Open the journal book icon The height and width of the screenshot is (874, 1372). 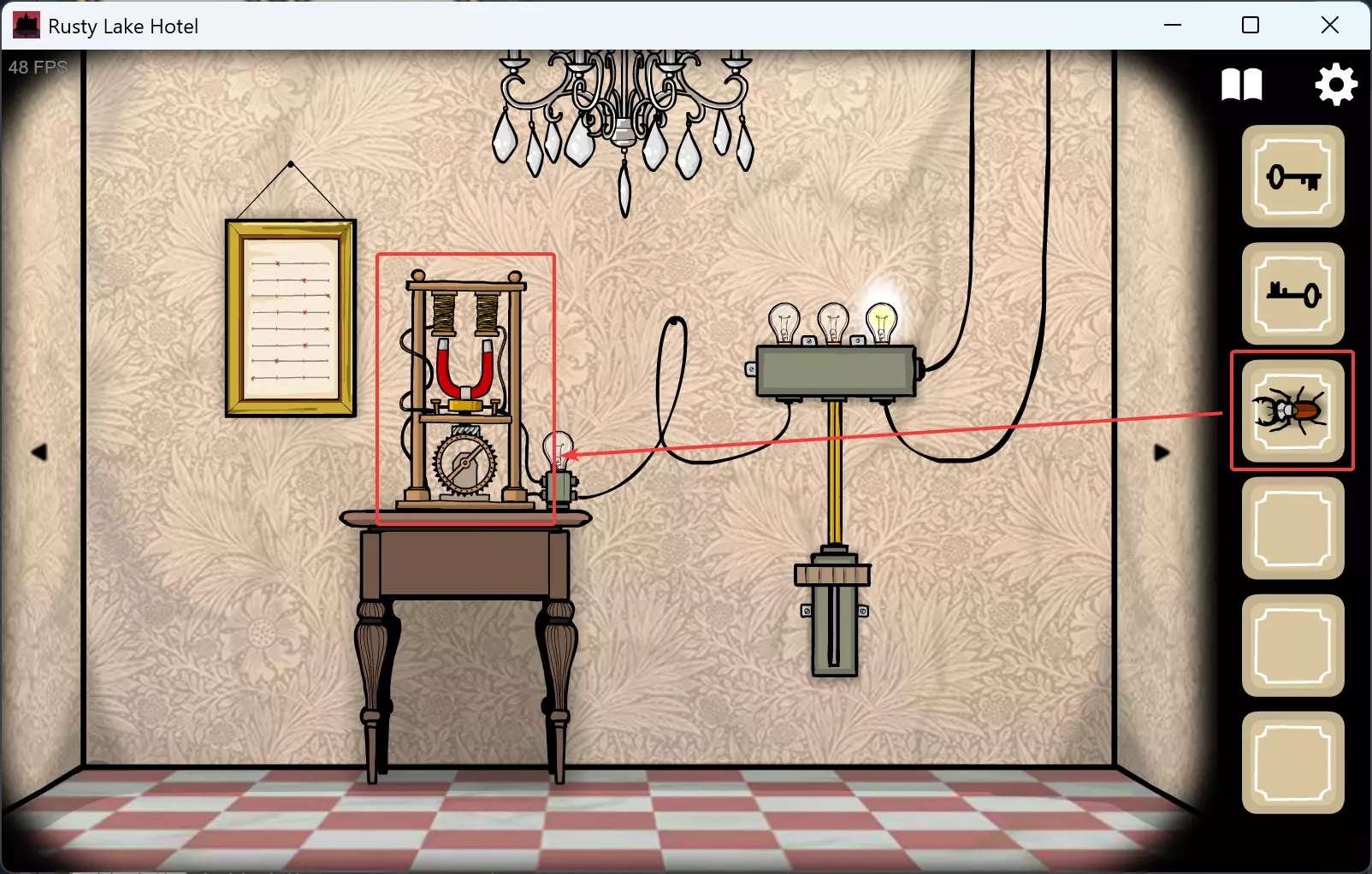pyautogui.click(x=1241, y=85)
